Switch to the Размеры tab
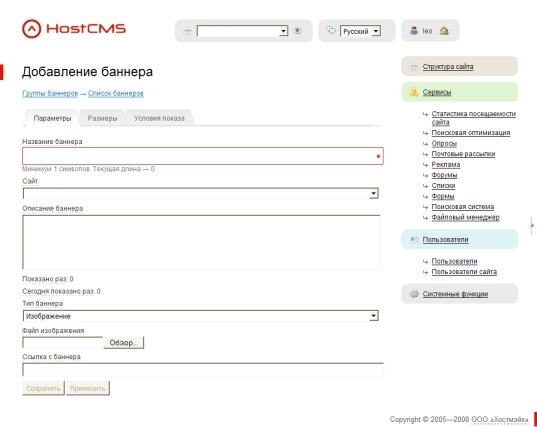537x427 pixels. (102, 118)
